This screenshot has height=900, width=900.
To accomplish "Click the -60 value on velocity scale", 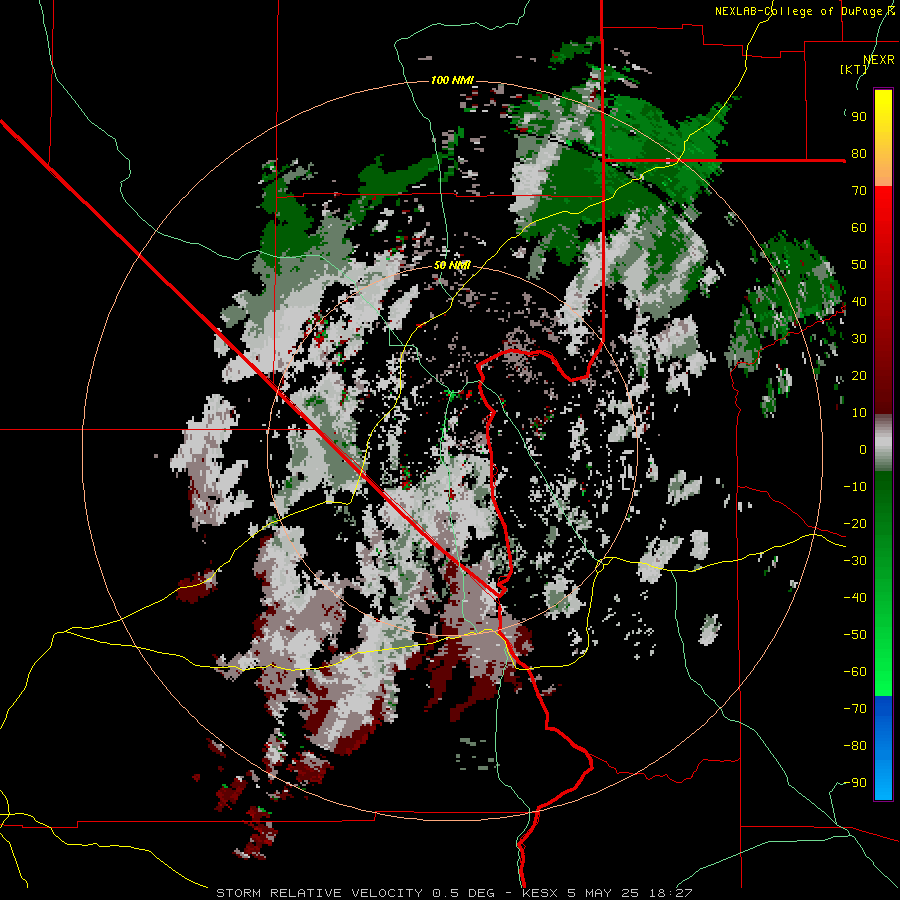I will (855, 672).
